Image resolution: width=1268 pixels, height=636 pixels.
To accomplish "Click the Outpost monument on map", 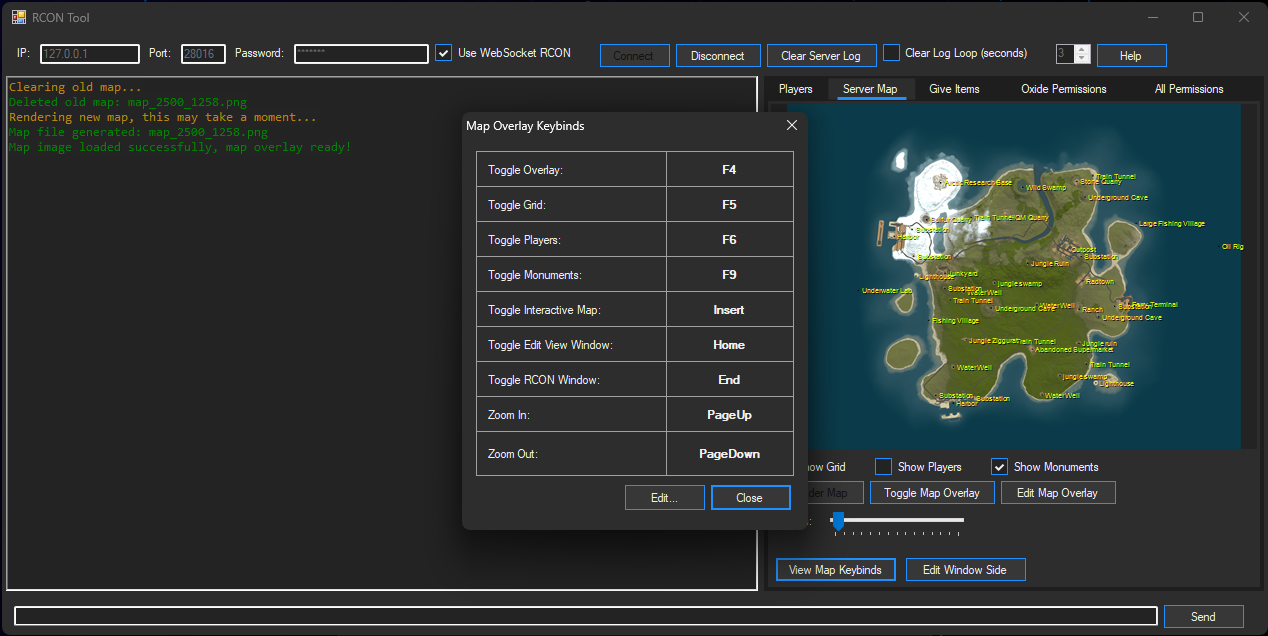I will click(1083, 250).
